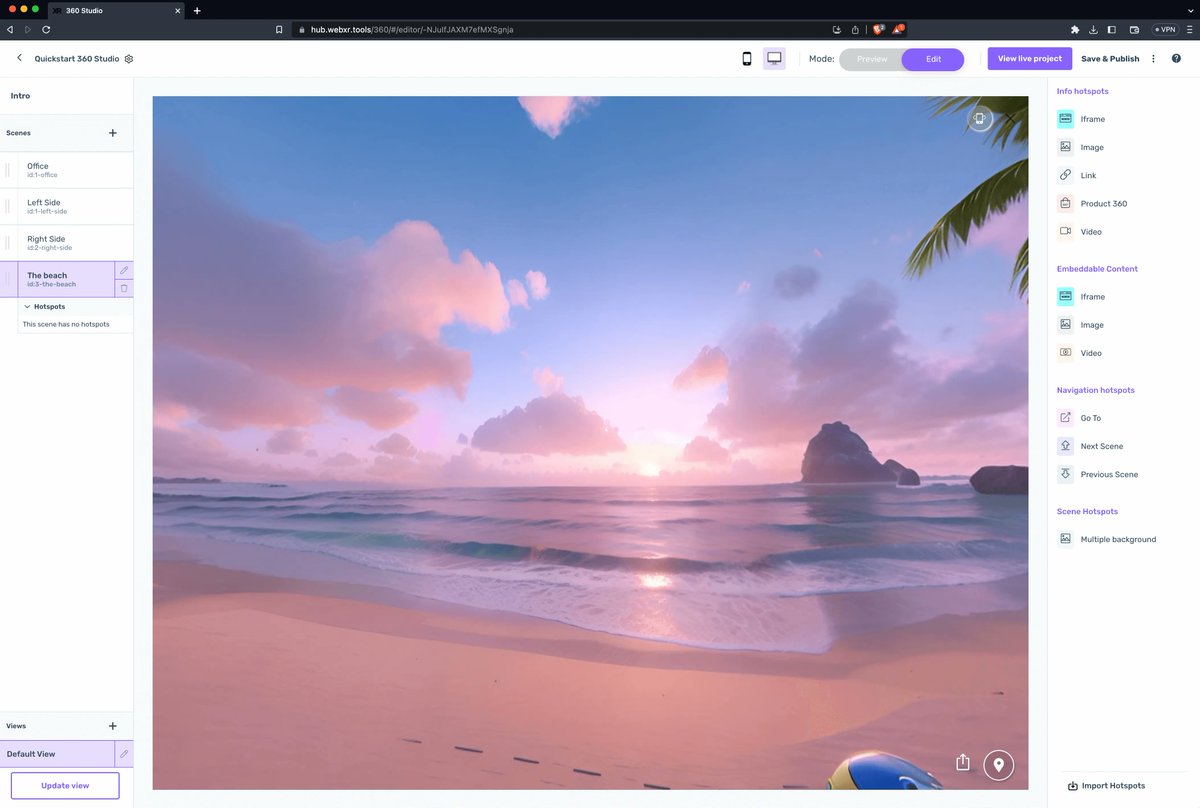Insert an Image embeddable content
The height and width of the screenshot is (808, 1200).
pyautogui.click(x=1093, y=324)
